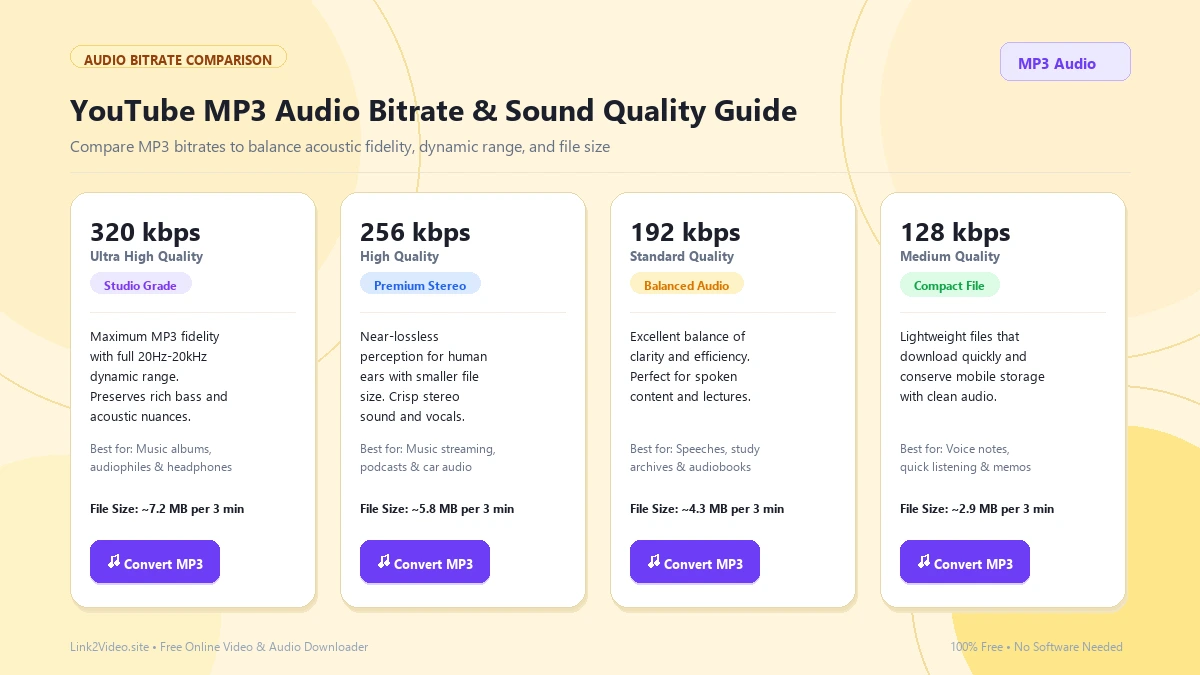Select the 320 kbps heading
Viewport: 1200px width, 675px height.
(x=145, y=232)
